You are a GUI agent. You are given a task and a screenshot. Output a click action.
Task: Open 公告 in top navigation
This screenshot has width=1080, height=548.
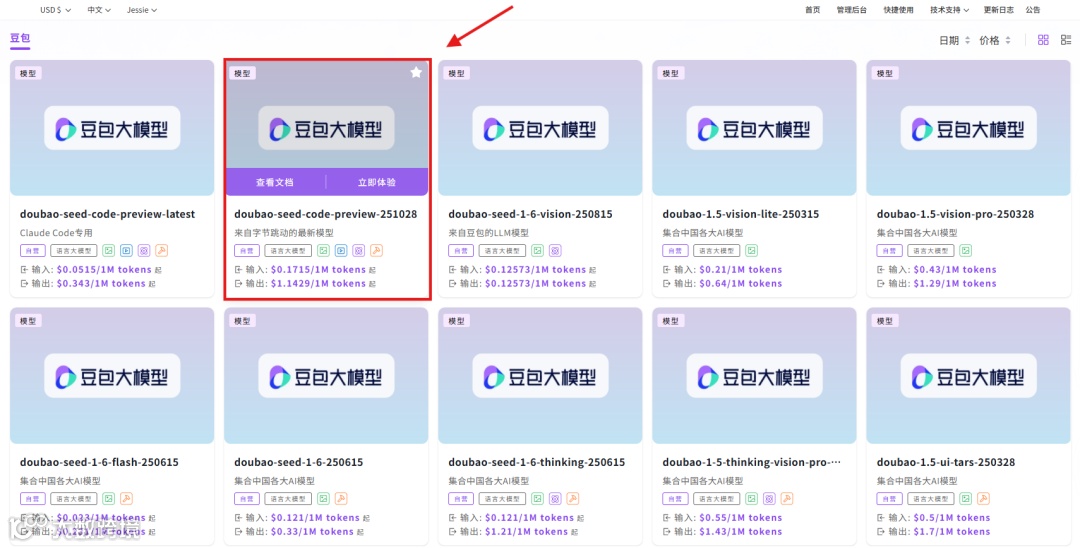click(1032, 10)
